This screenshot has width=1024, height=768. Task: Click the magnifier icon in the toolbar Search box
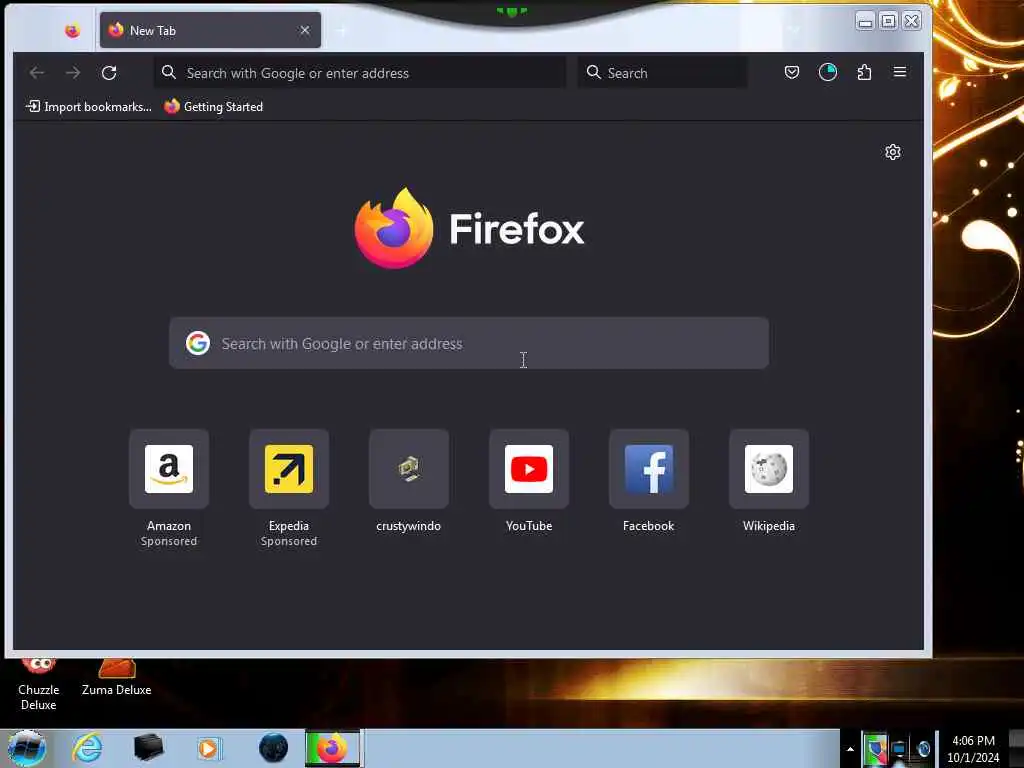pos(594,72)
